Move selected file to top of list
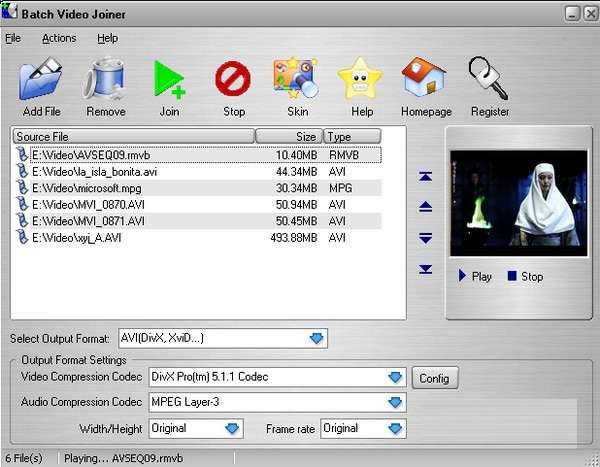 [x=426, y=177]
